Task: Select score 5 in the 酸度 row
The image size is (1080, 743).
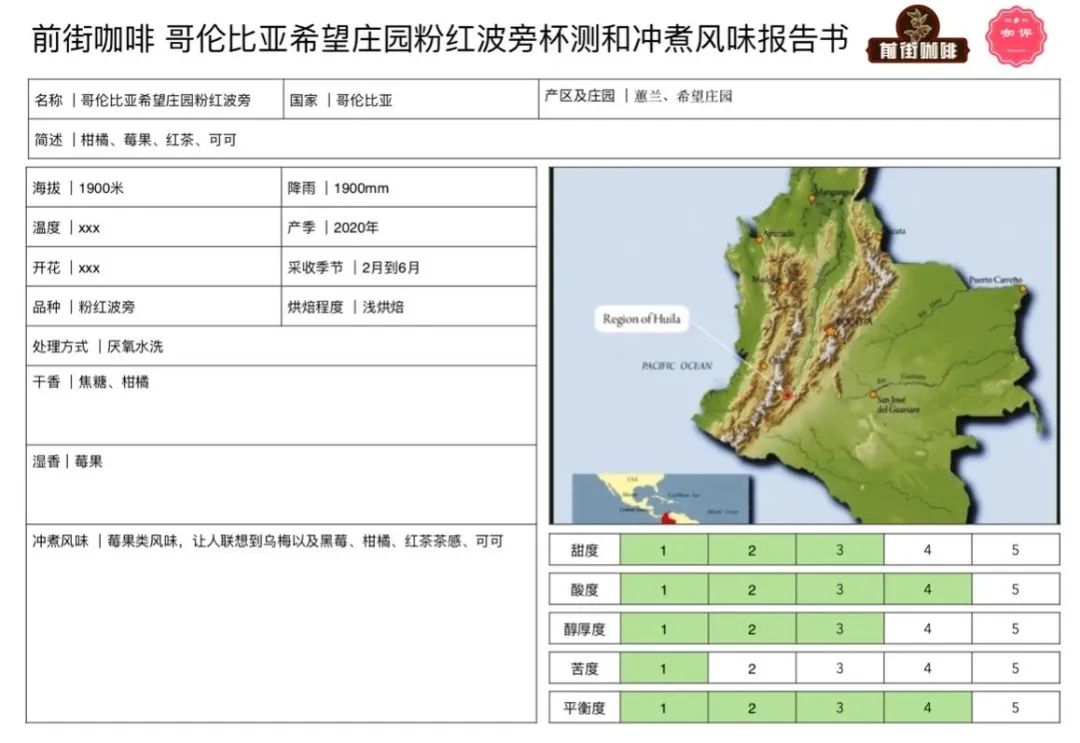Action: click(x=1015, y=589)
